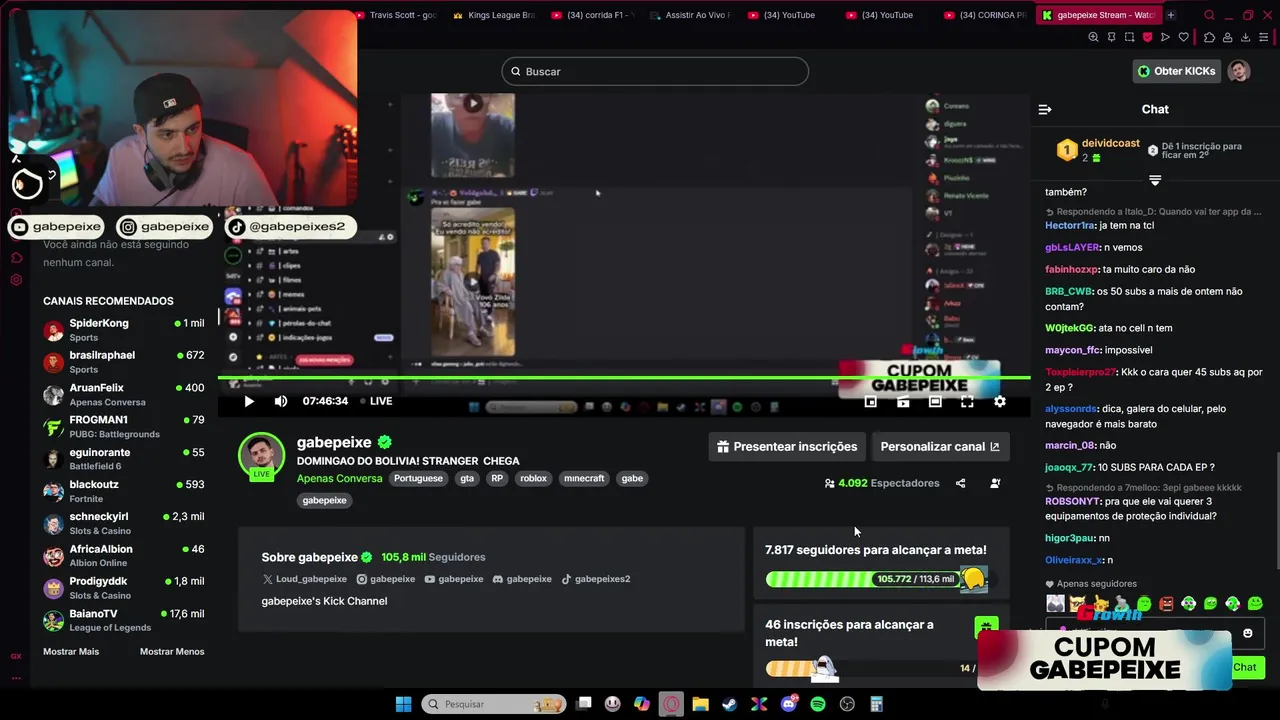
Task: Open picture-in-picture on the player
Action: click(x=871, y=401)
